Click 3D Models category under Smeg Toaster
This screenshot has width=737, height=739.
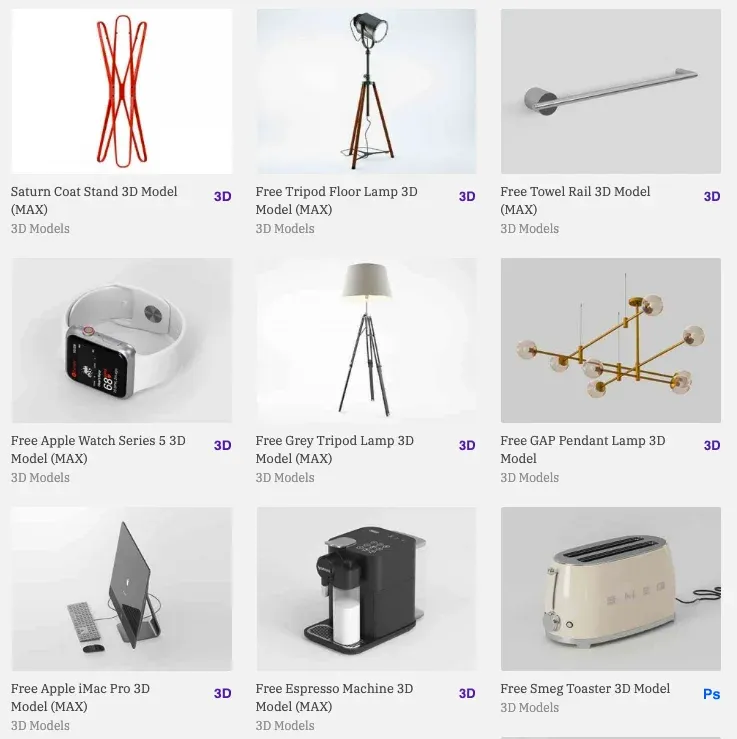pyautogui.click(x=530, y=707)
